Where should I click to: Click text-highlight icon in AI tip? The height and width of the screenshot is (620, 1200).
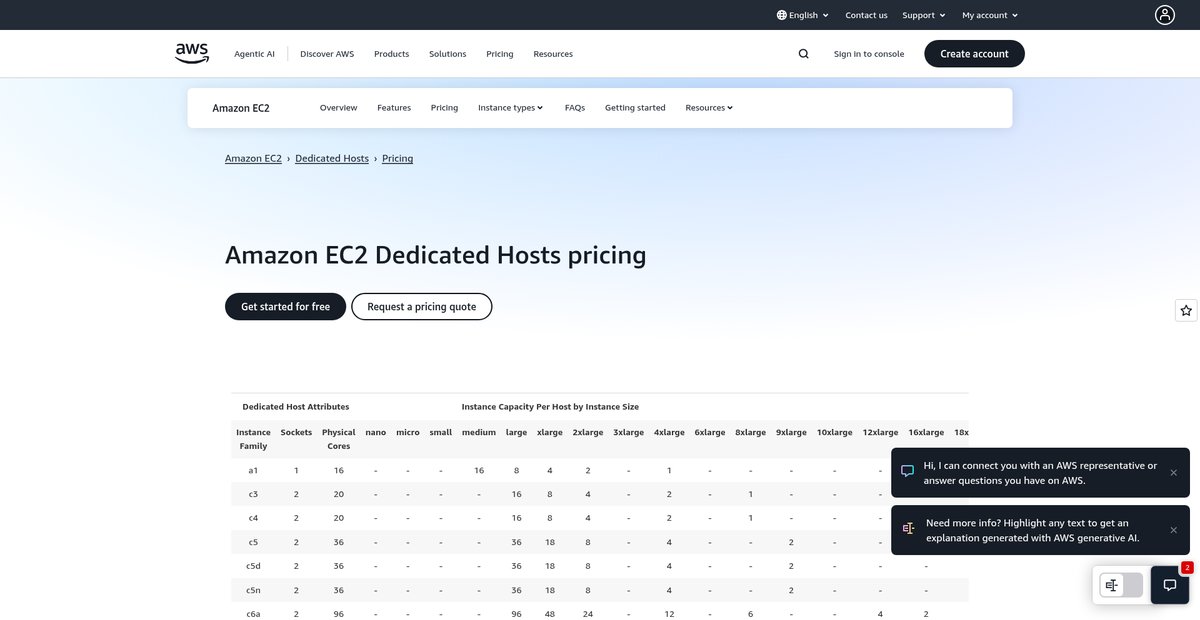tap(908, 528)
